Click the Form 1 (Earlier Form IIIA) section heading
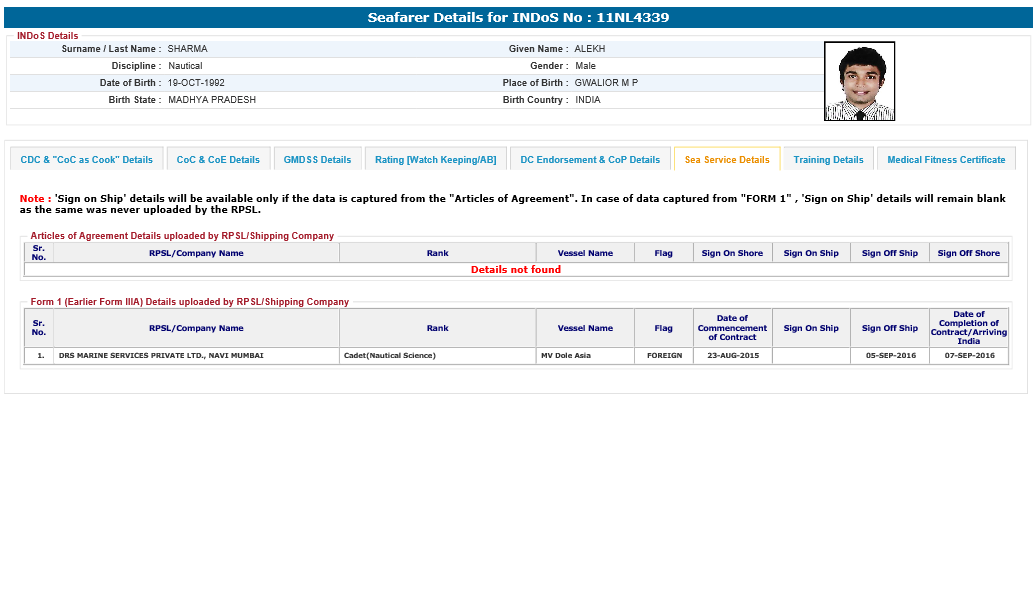The width and height of the screenshot is (1035, 598). (189, 302)
